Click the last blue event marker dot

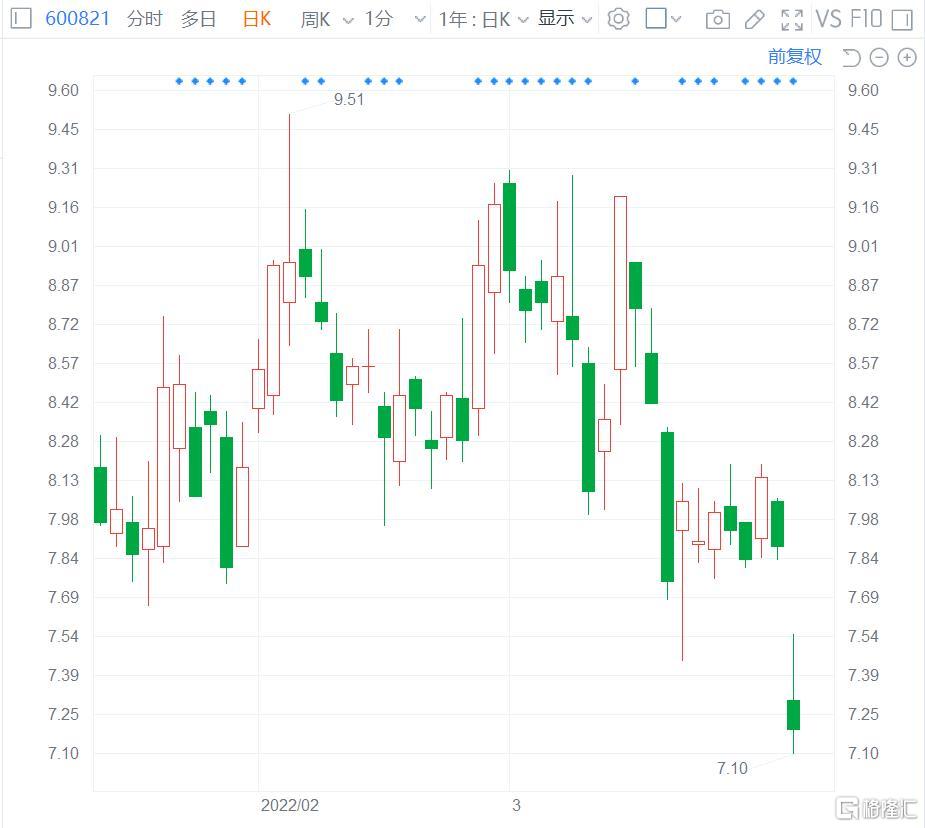point(793,81)
